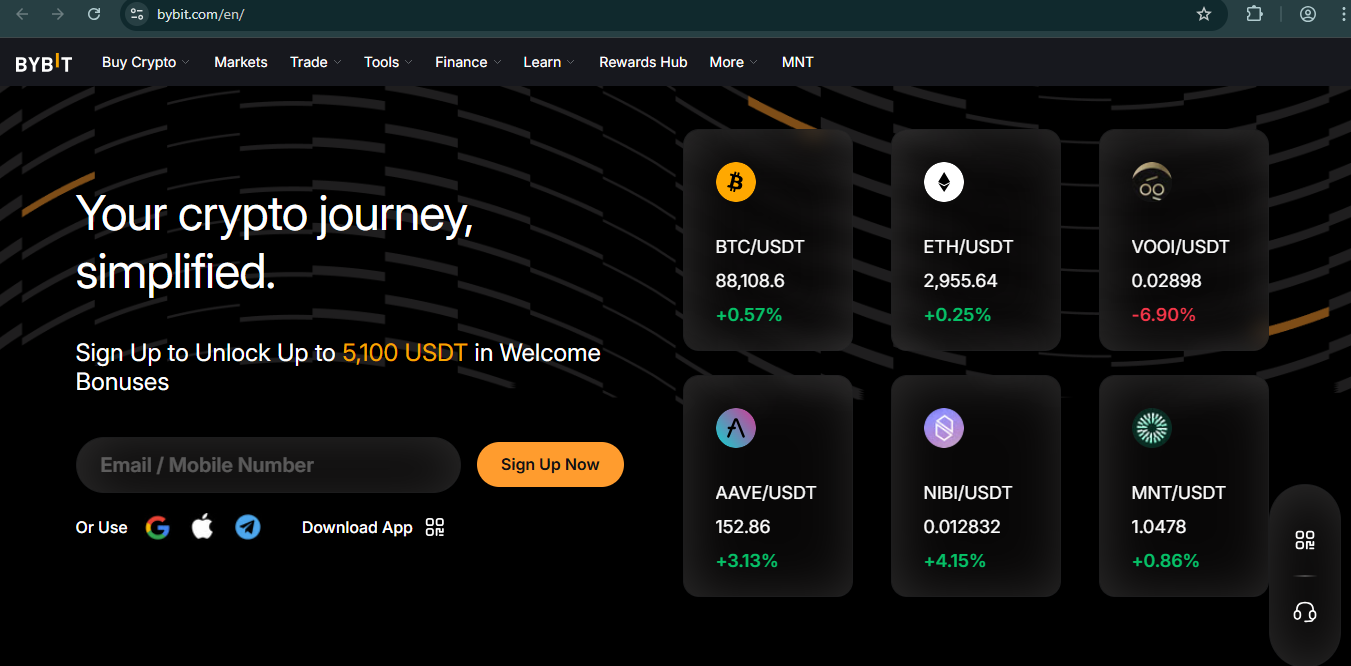
Task: Sign in with the Apple icon
Action: coord(202,527)
